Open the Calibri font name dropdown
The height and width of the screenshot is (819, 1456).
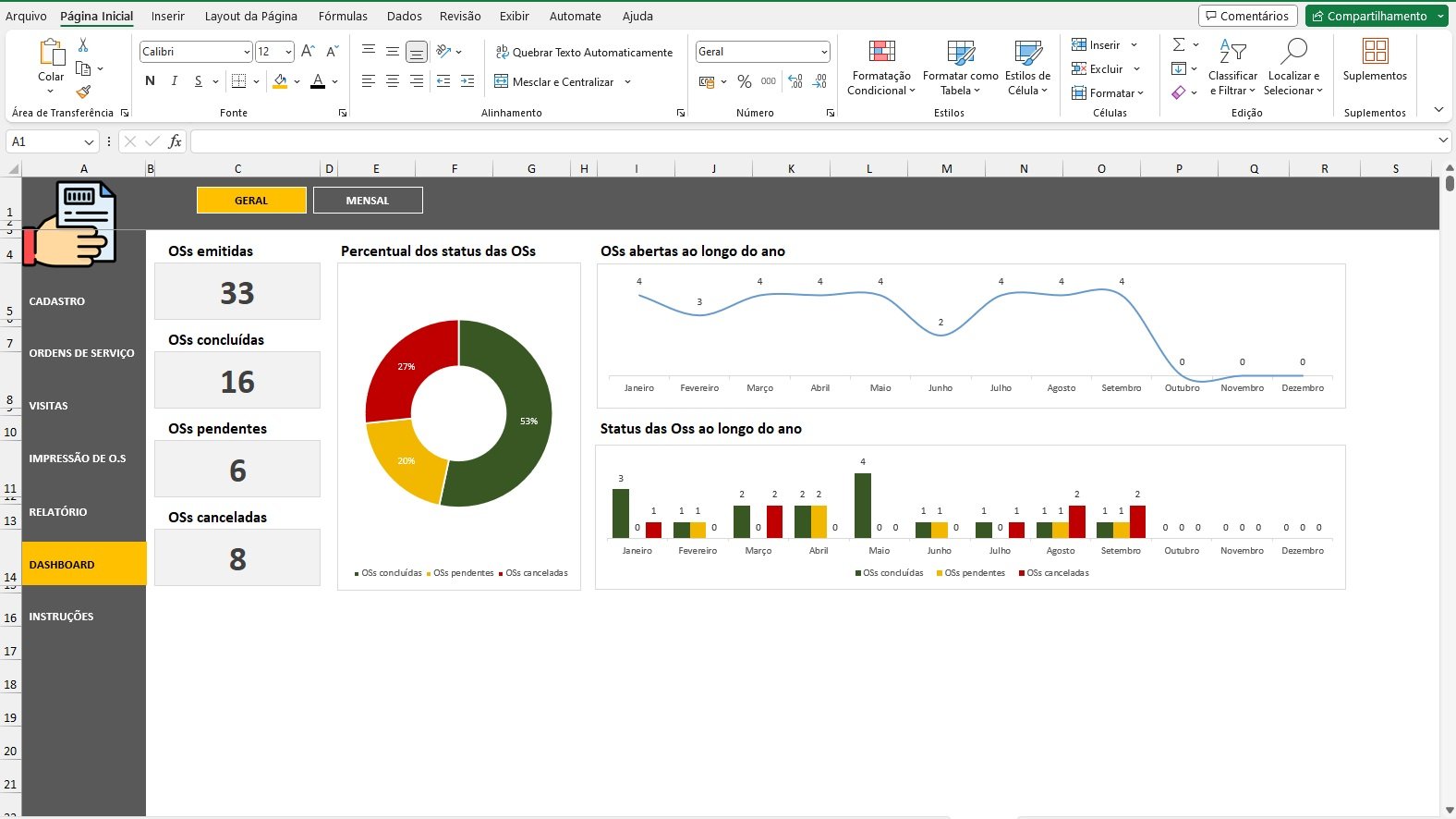(x=247, y=53)
